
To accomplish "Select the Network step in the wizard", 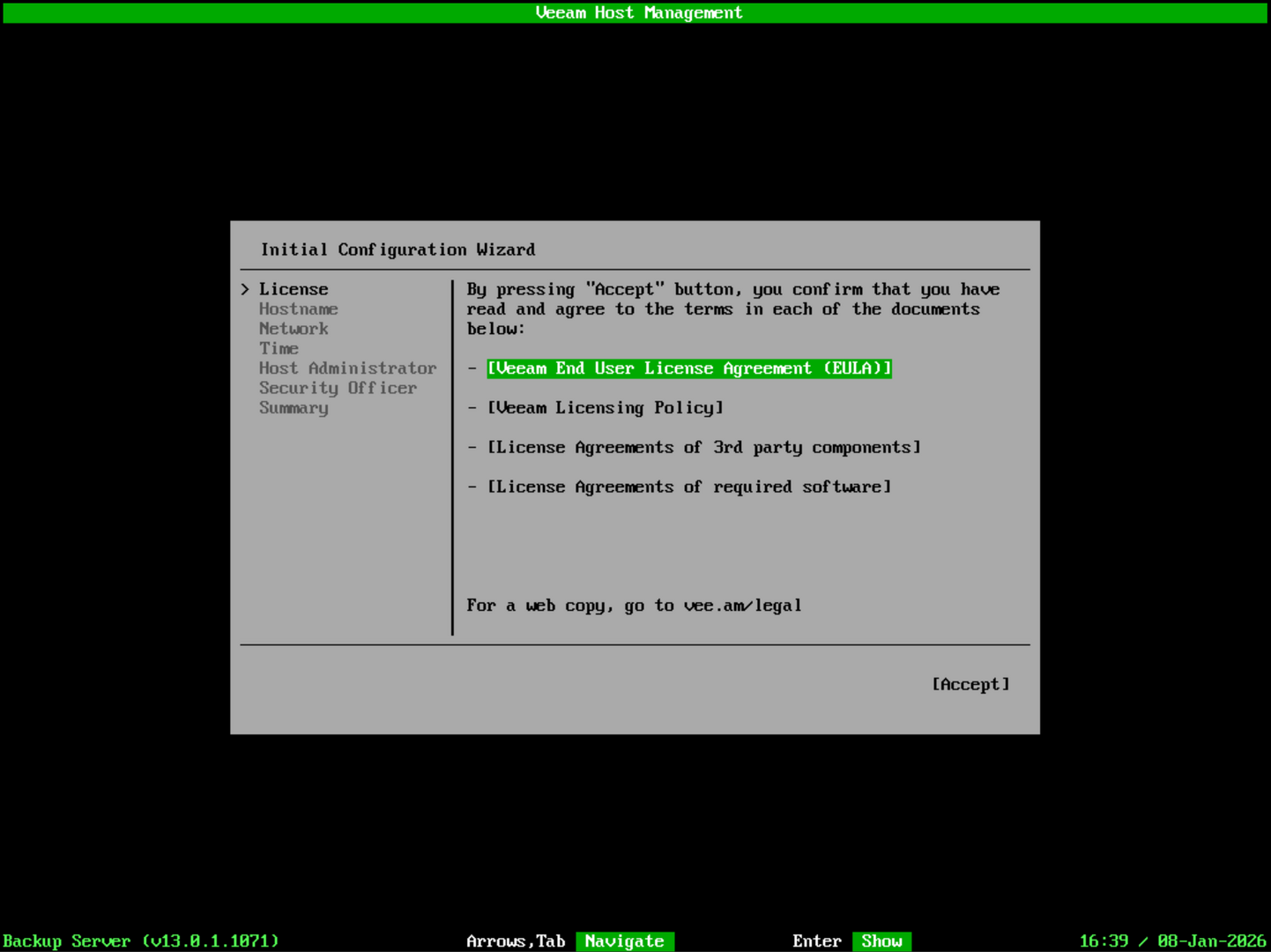I will coord(294,329).
